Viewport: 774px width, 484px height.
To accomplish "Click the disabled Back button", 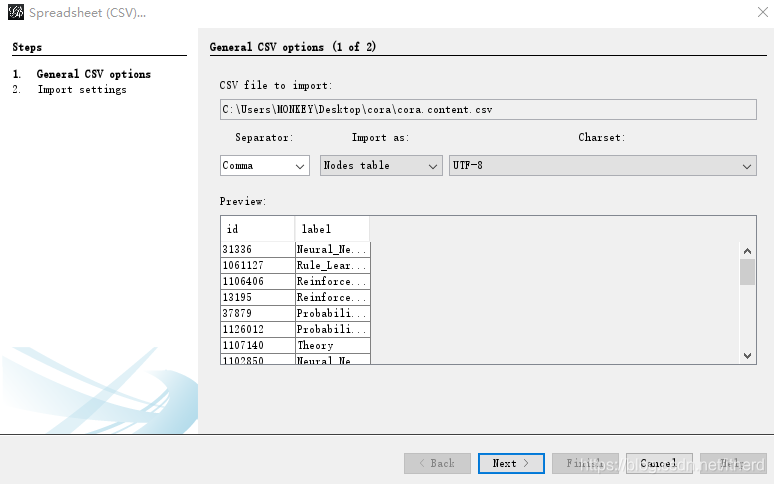I will (437, 463).
